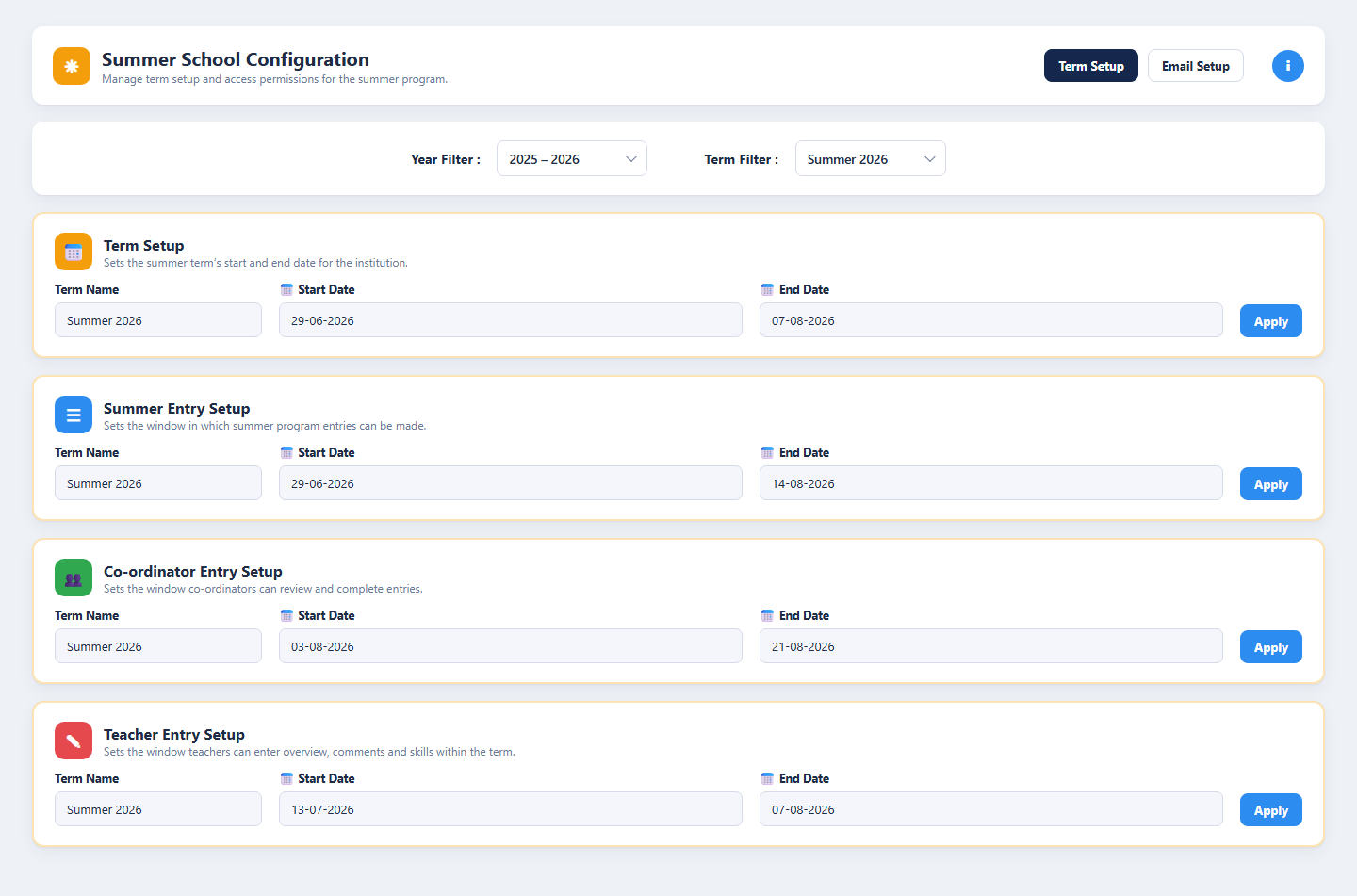Click the Co-ordinator Entry Setup green people icon
The width and height of the screenshot is (1357, 896).
[x=74, y=578]
